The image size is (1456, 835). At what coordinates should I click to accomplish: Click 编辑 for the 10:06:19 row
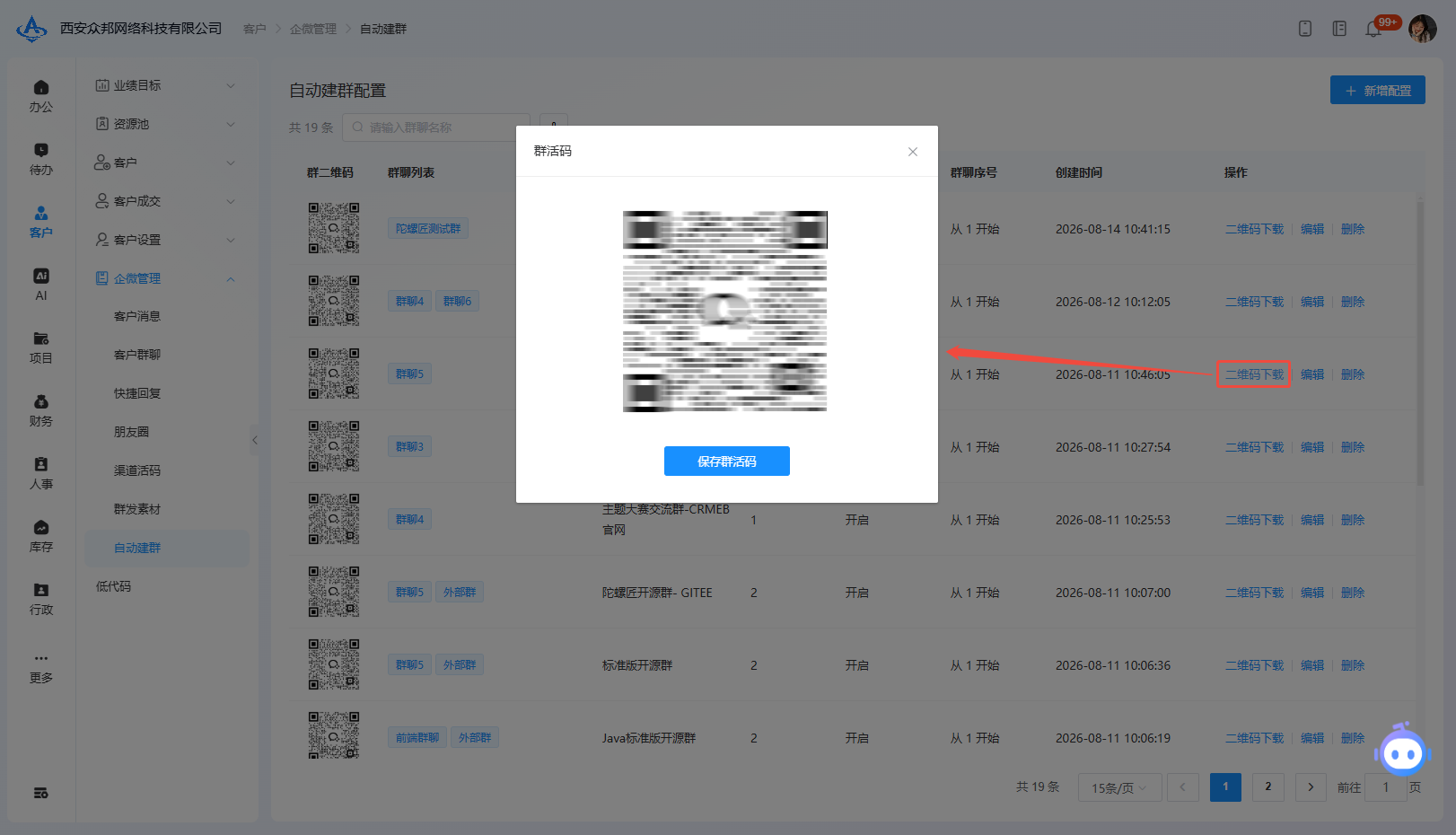(1312, 738)
